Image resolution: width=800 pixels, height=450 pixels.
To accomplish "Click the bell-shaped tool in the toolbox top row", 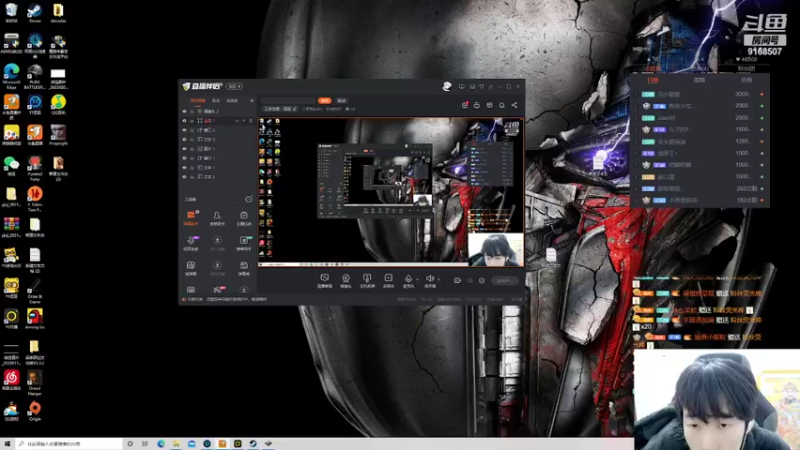I will point(217,218).
